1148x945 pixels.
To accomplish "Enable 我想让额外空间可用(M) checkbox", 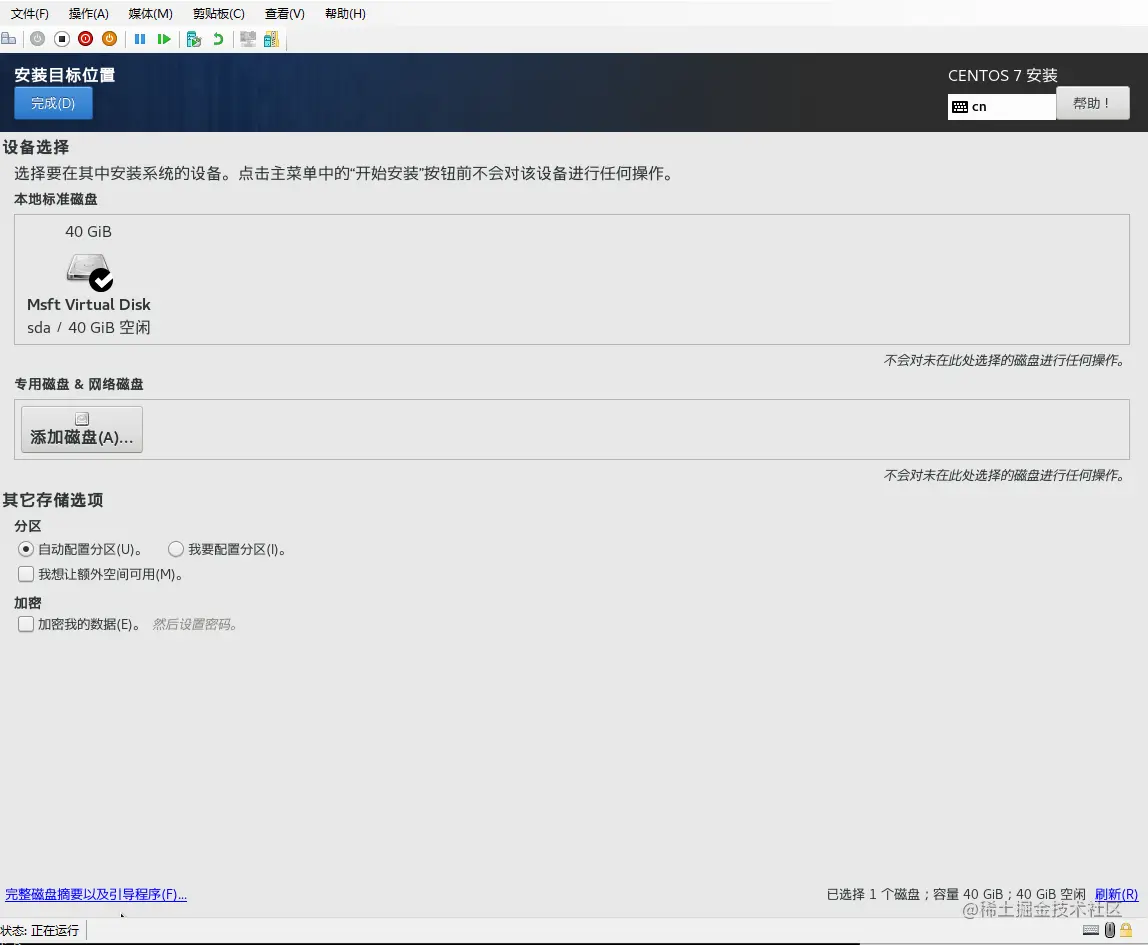I will coord(26,574).
